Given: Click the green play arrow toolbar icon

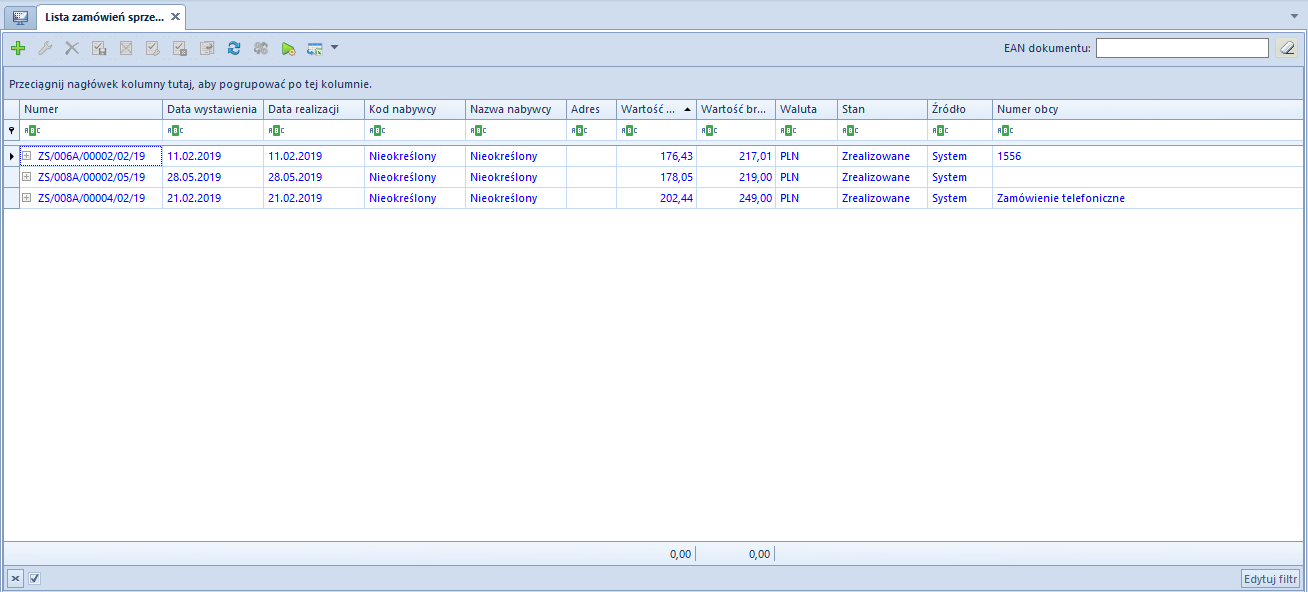Looking at the screenshot, I should (x=288, y=48).
